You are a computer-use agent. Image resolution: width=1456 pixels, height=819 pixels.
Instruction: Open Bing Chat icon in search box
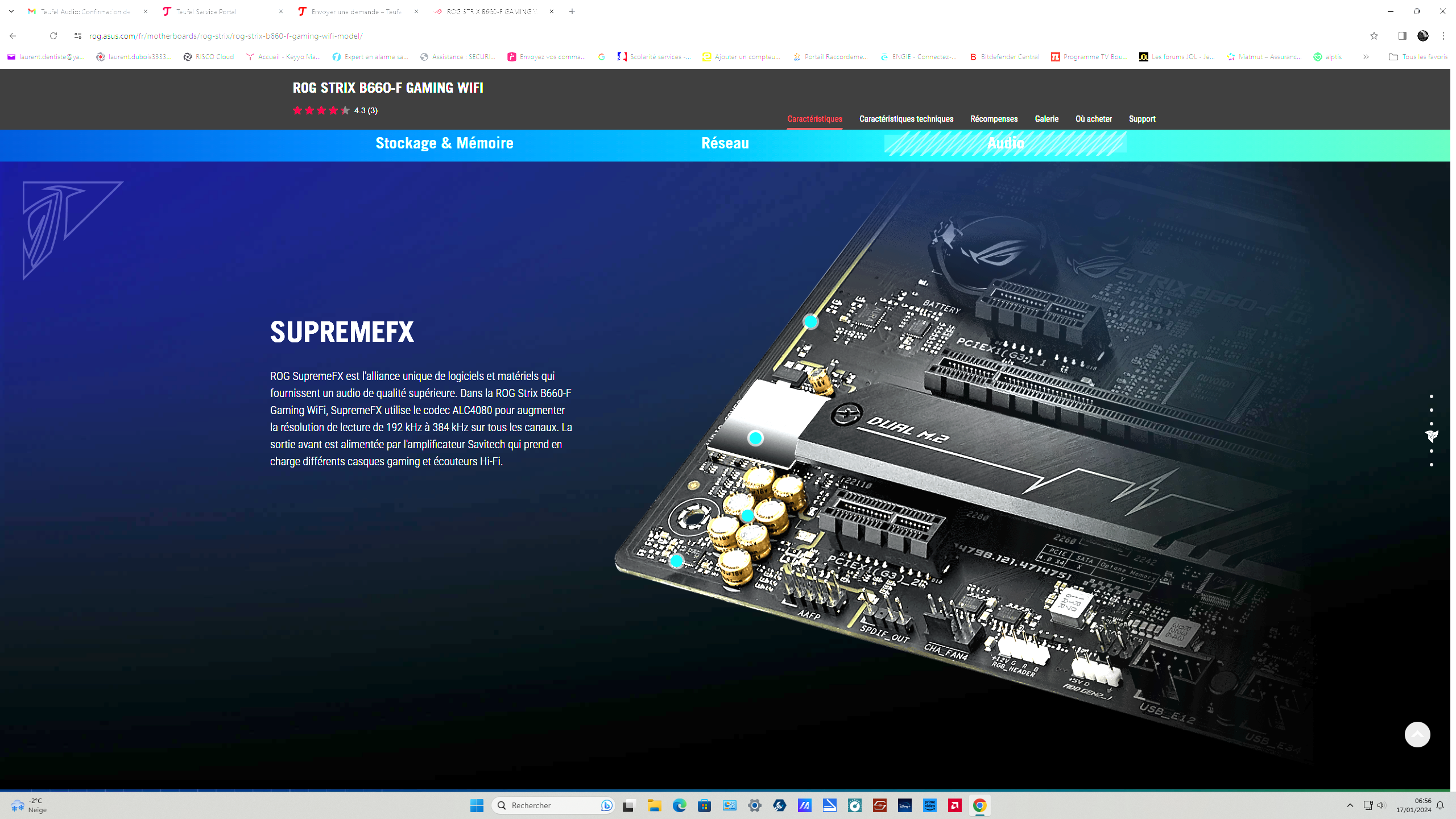click(x=606, y=805)
